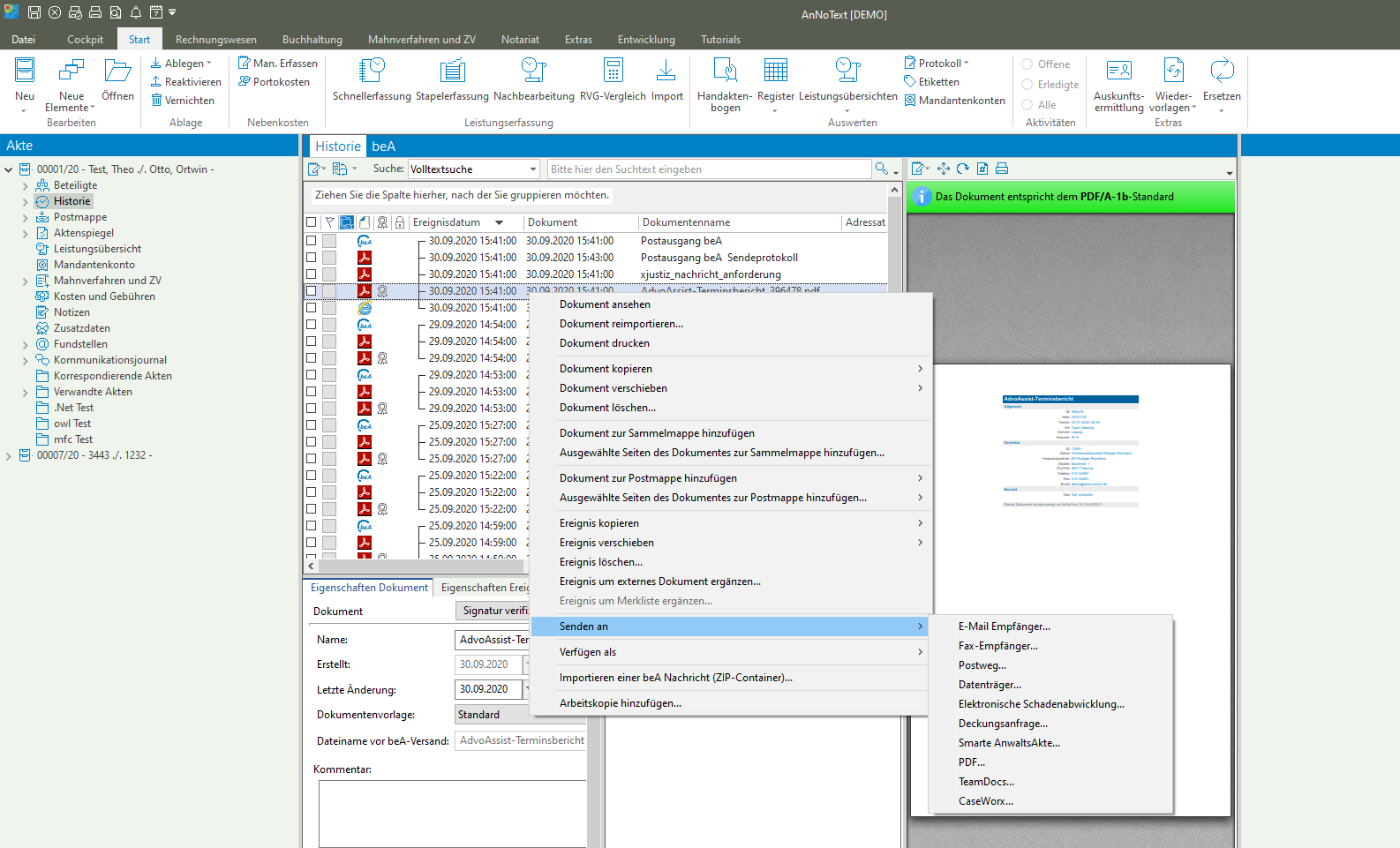Open the Volltextsuche search dropdown

click(x=533, y=169)
